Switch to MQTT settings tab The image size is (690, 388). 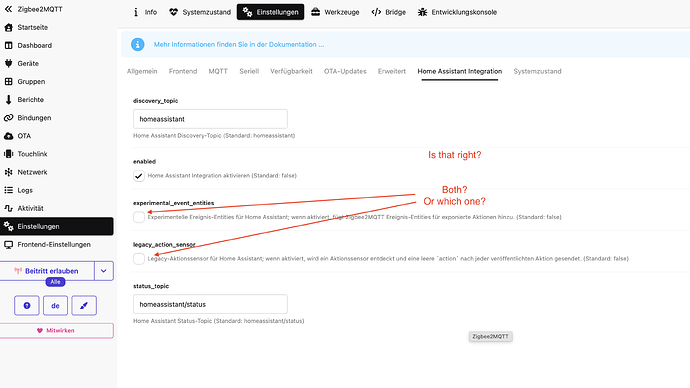tap(218, 71)
